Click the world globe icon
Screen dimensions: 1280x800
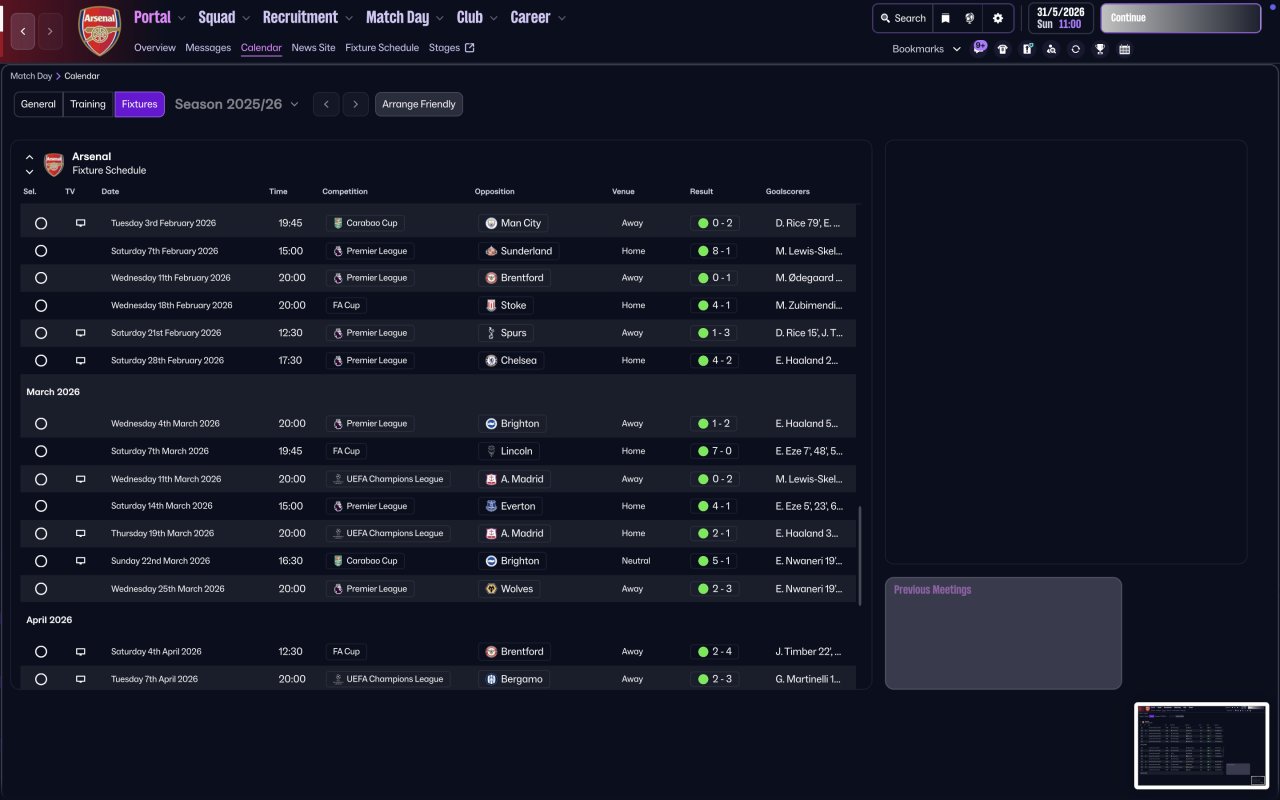pos(970,18)
